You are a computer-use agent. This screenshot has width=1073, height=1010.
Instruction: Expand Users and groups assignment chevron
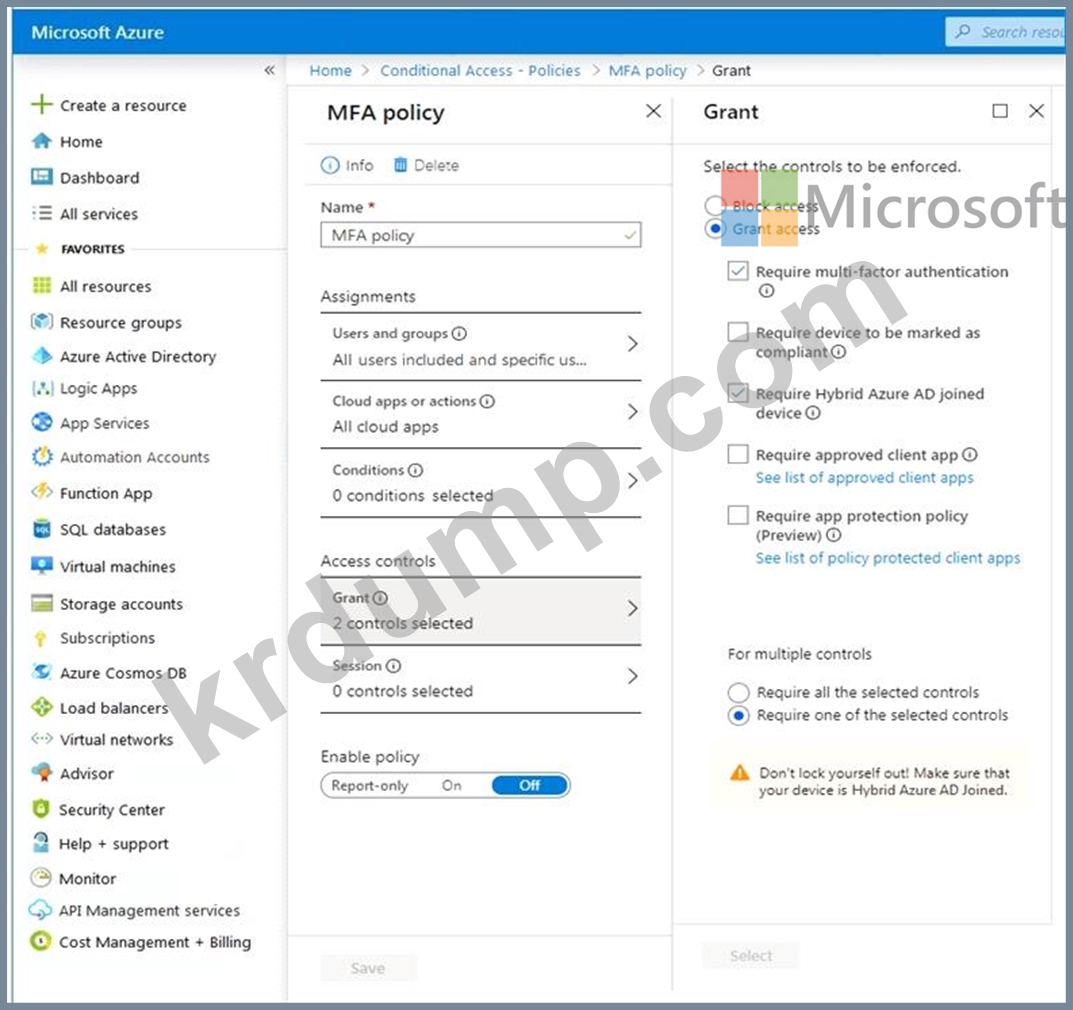point(632,344)
